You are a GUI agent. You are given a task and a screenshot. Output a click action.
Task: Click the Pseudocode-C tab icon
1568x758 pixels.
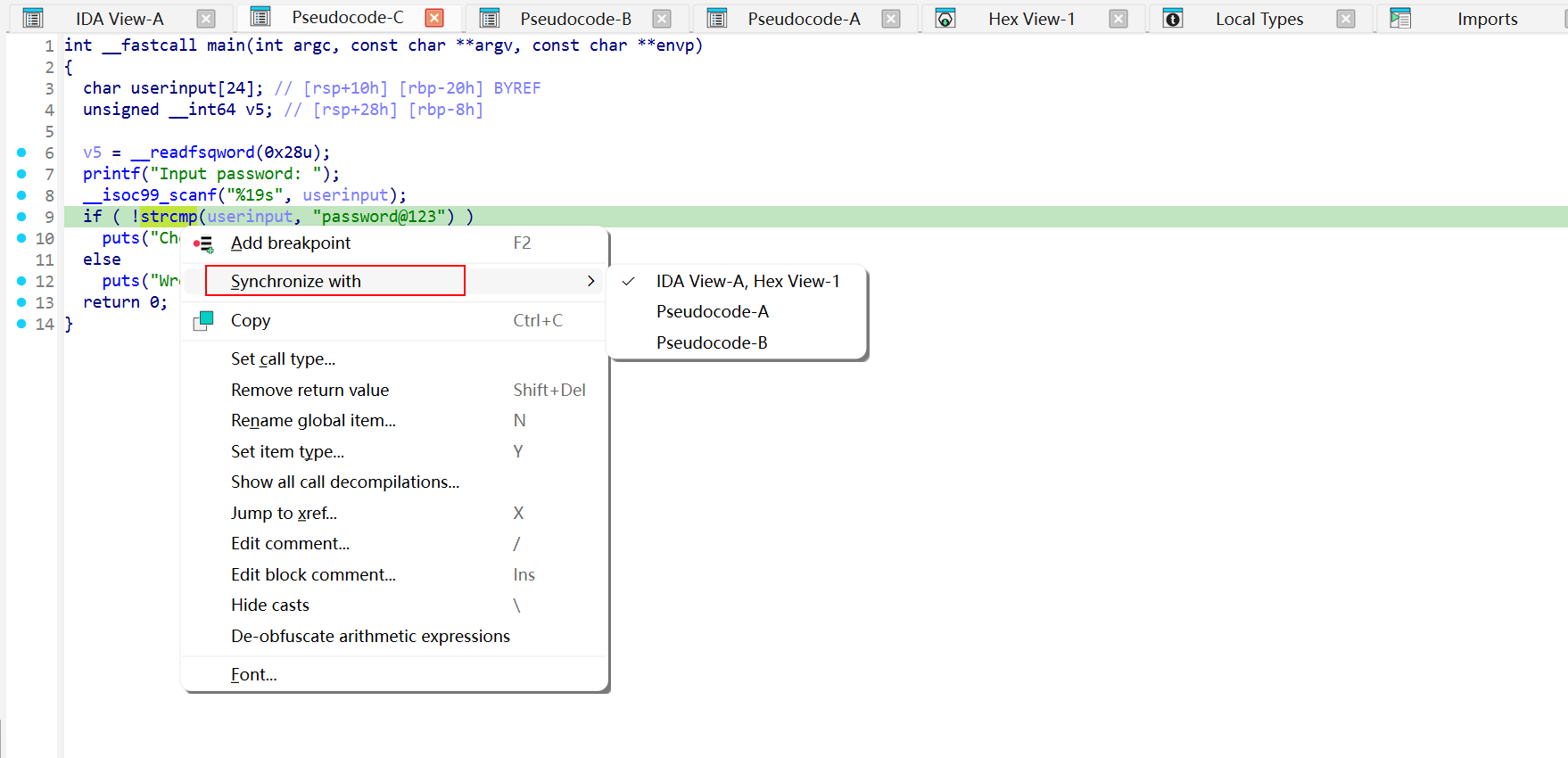pyautogui.click(x=260, y=17)
